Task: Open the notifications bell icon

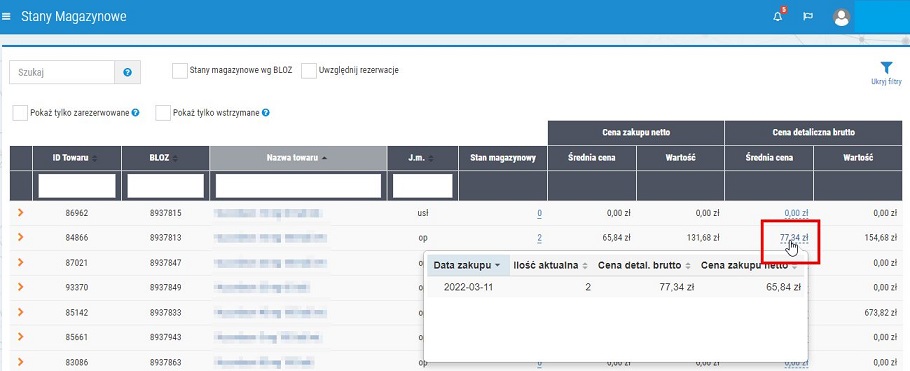Action: tap(778, 16)
